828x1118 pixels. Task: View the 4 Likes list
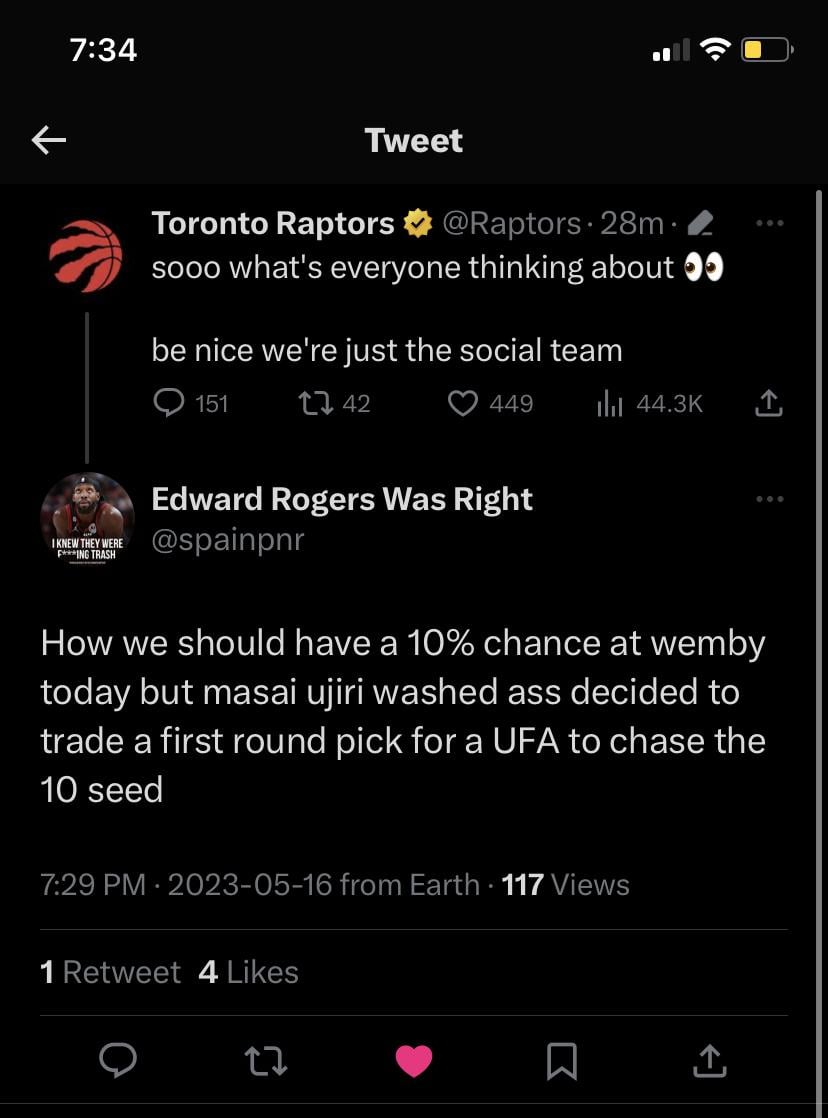tap(248, 972)
